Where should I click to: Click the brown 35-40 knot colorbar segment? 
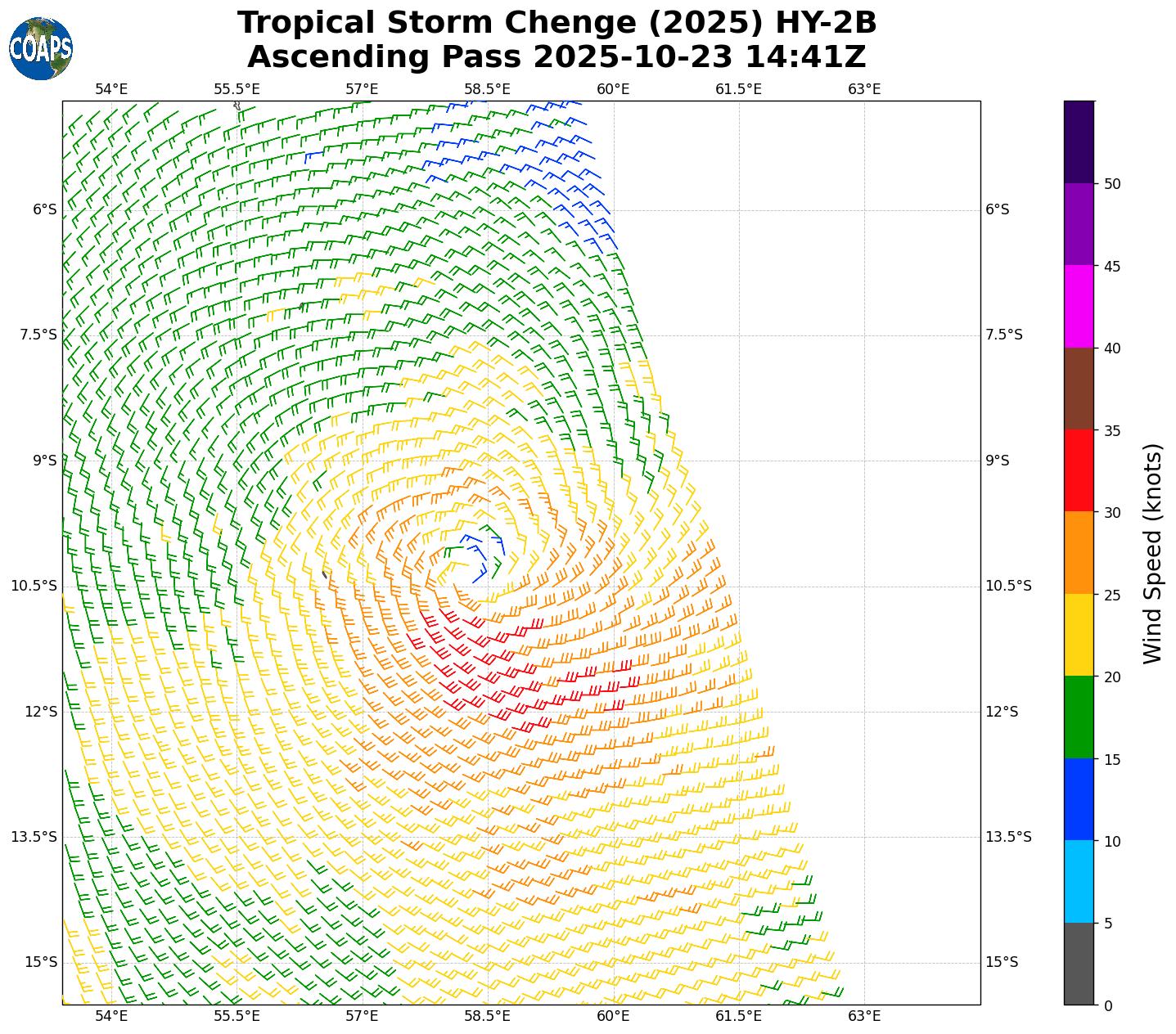[1079, 389]
